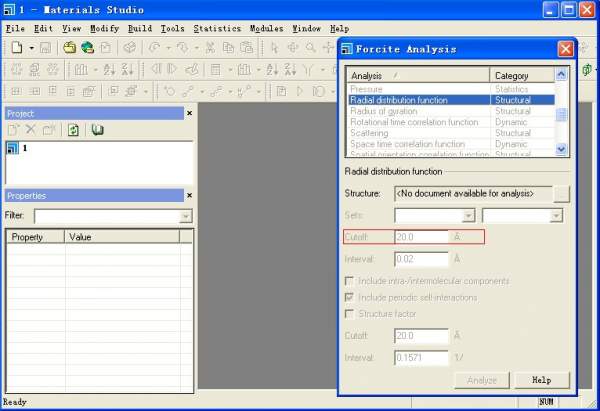Click the Y-shaped filter icon

[308, 69]
